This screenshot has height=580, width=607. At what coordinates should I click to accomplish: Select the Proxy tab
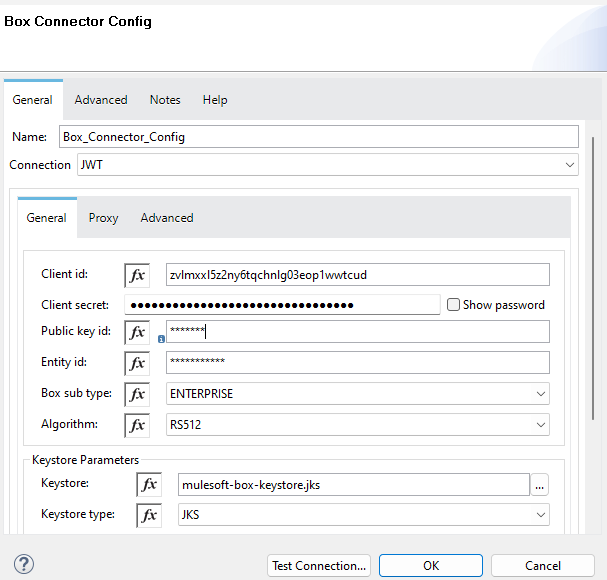(103, 218)
